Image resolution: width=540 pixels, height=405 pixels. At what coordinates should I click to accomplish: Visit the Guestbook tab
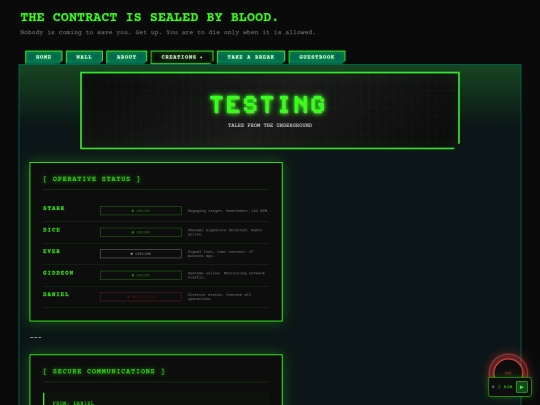click(317, 57)
